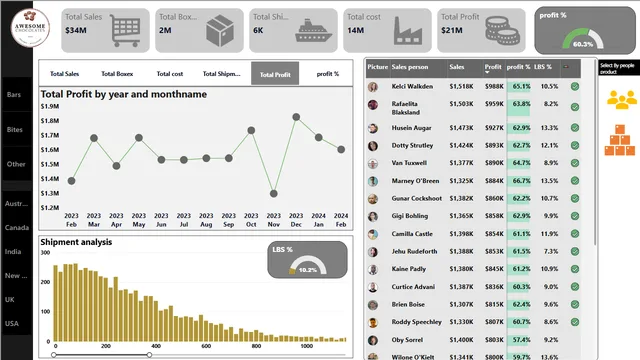The height and width of the screenshot is (360, 640).
Task: Click Kelci Walkden's profile picture
Action: coord(373,87)
